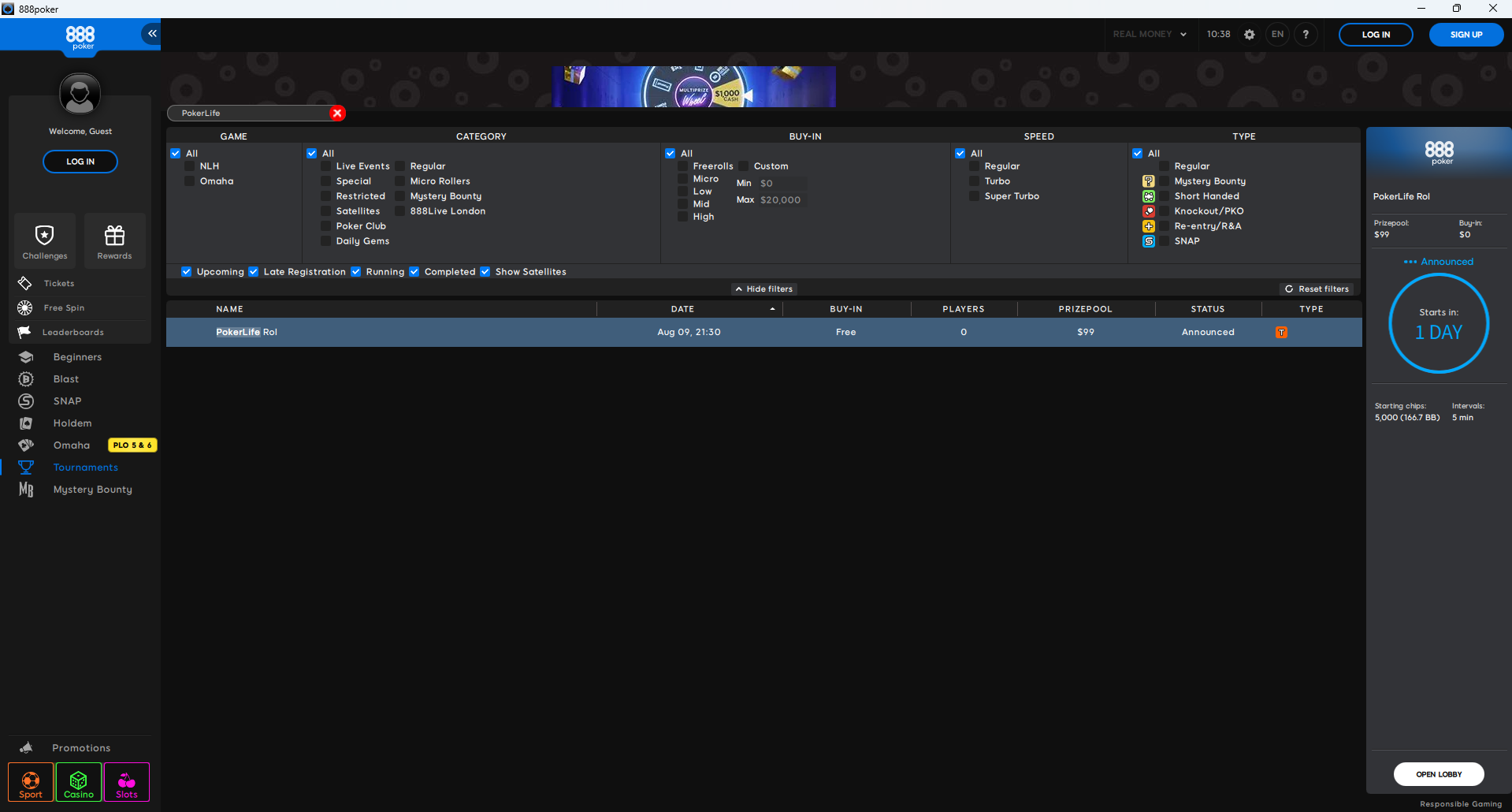Click SIGN UP button
Viewport: 1512px width, 812px height.
1466,35
